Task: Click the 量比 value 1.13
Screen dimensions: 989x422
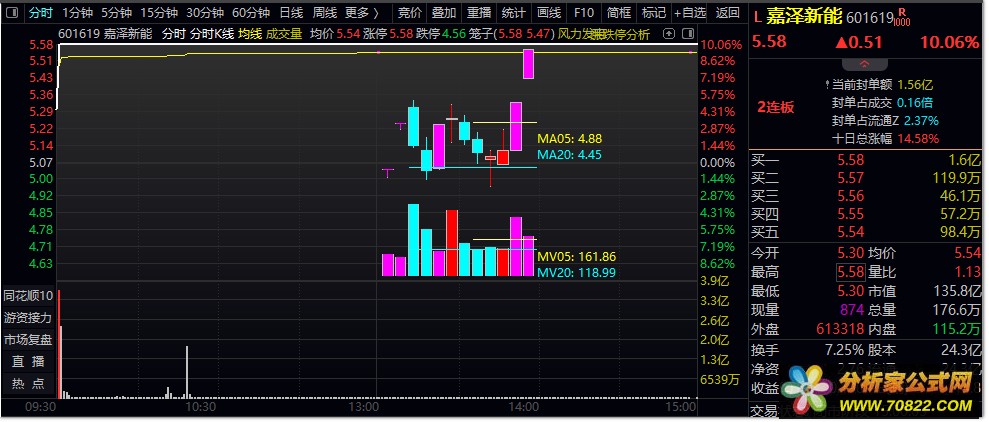Action: tap(969, 273)
